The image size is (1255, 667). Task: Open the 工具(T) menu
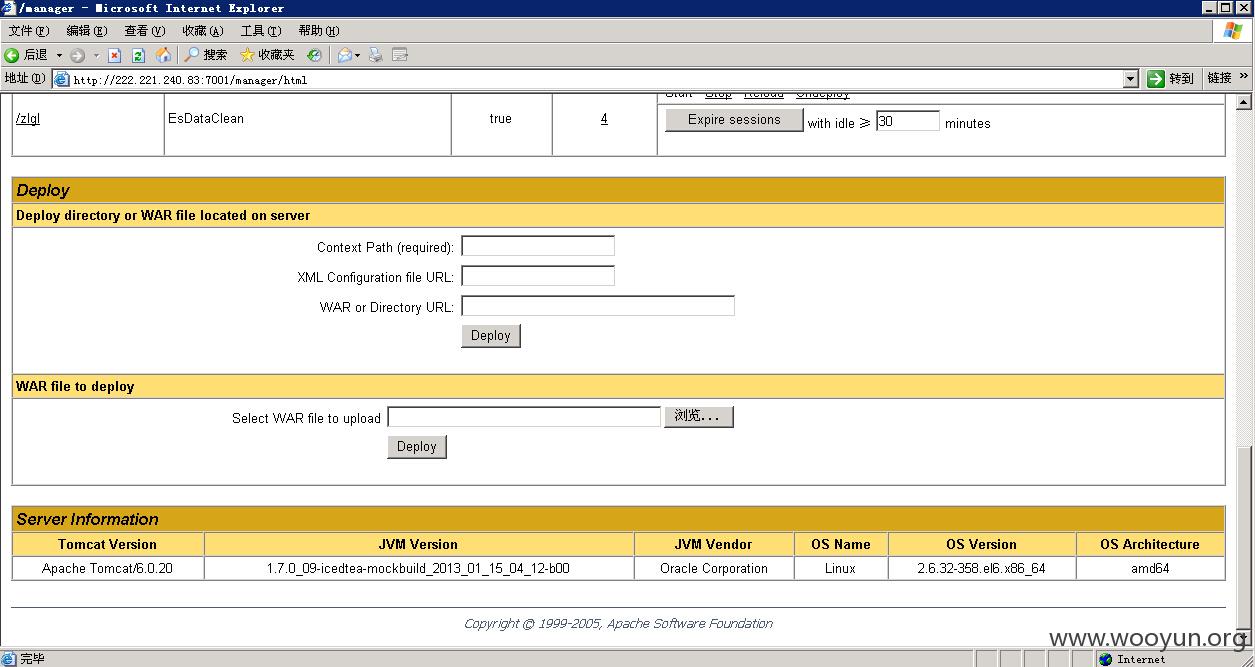(260, 31)
